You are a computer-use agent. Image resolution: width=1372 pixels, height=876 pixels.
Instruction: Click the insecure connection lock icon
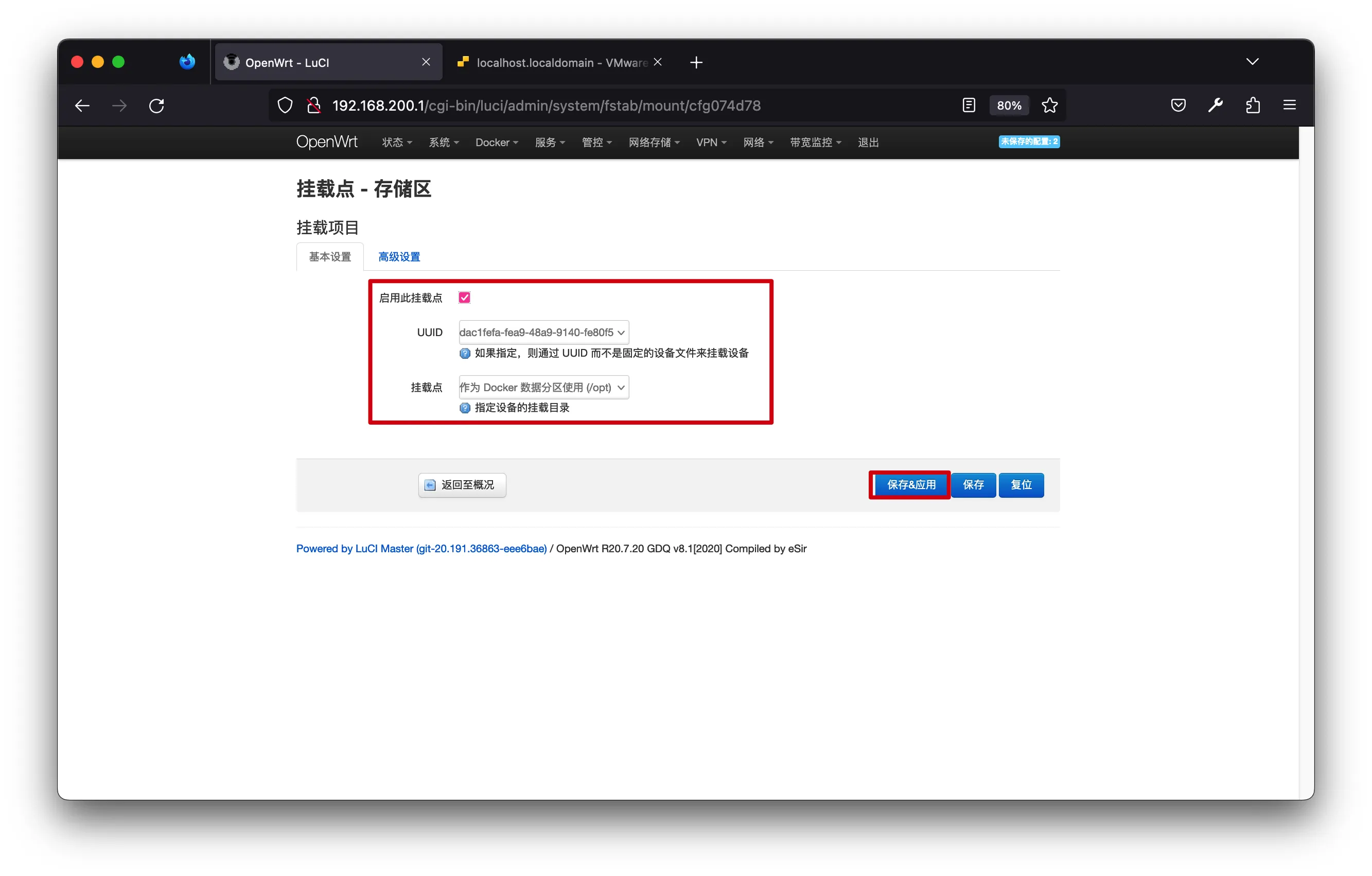coord(313,106)
